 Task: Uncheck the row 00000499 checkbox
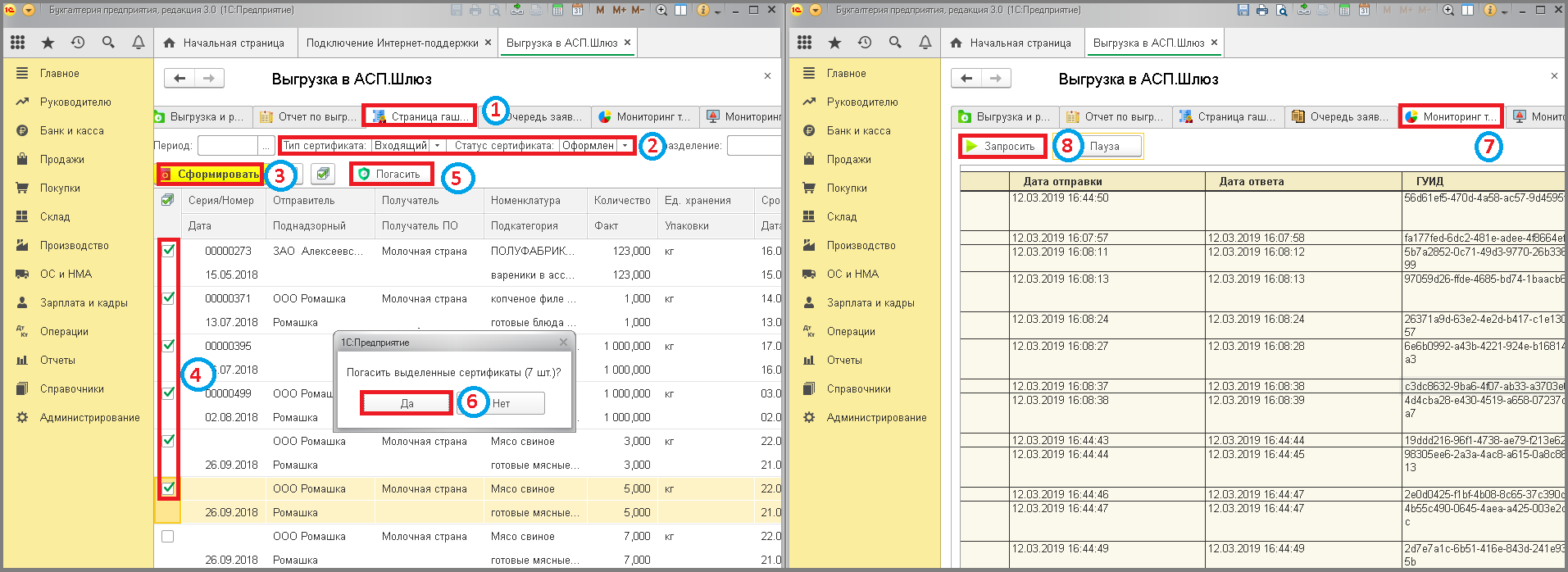point(168,393)
